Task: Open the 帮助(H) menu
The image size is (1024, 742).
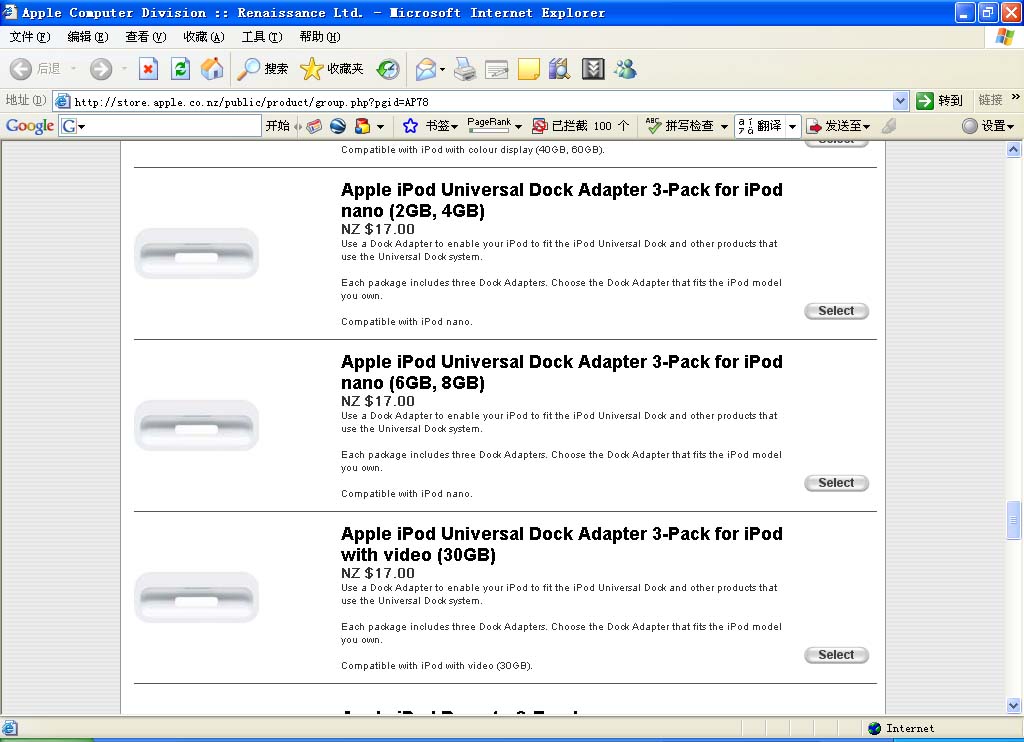Action: [x=320, y=37]
